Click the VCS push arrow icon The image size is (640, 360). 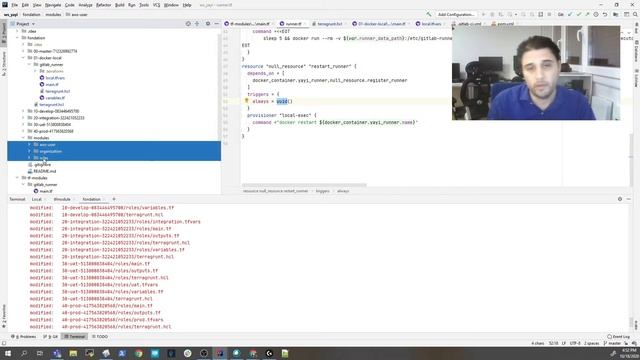pos(587,14)
